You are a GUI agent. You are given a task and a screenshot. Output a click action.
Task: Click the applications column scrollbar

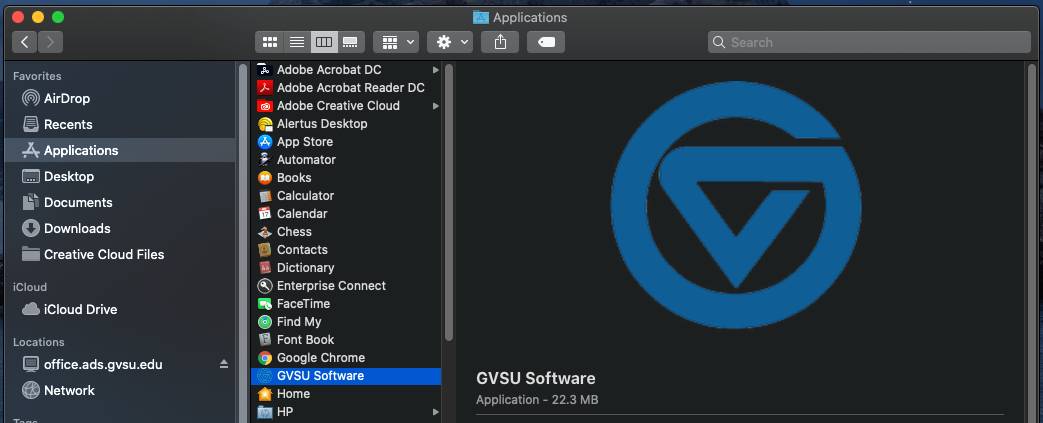(x=449, y=200)
